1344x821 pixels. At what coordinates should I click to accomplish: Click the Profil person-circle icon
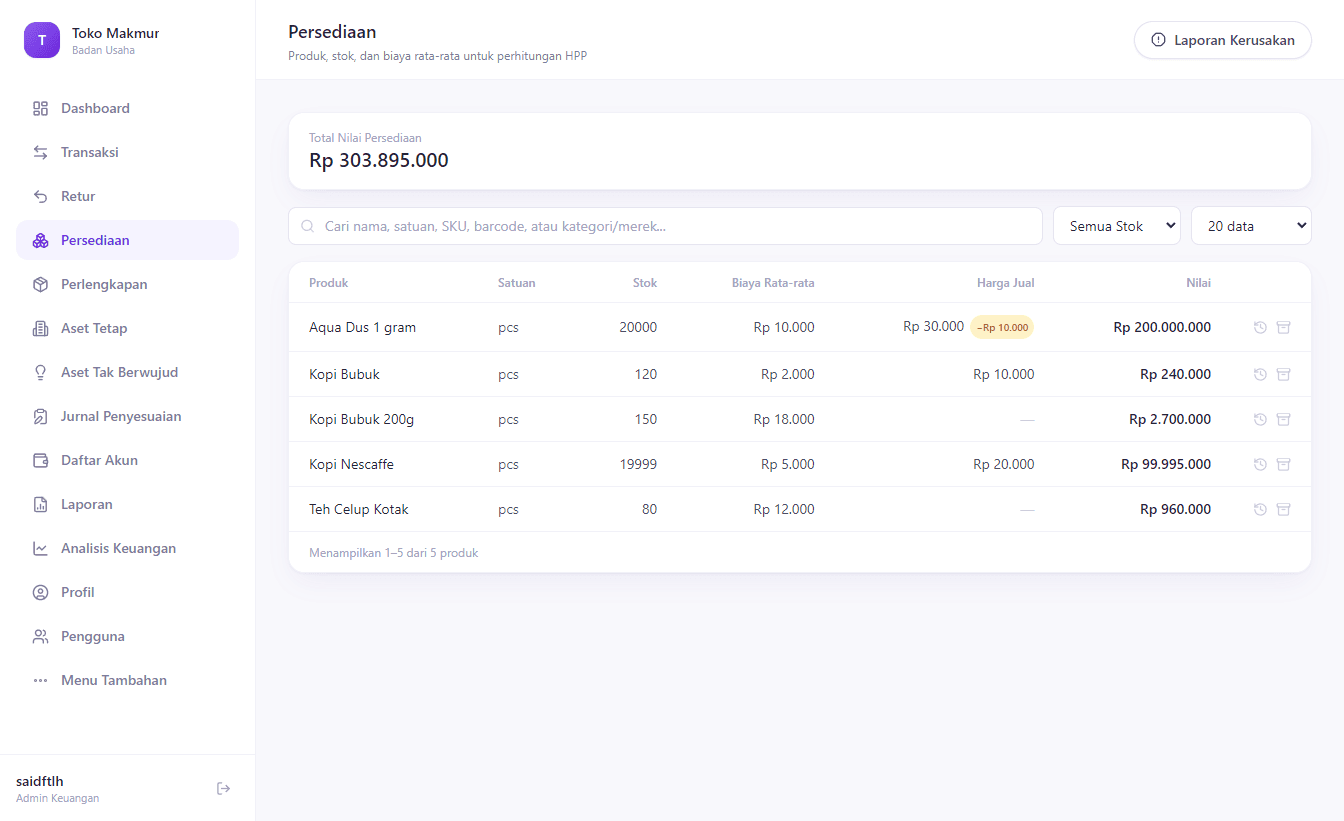click(40, 592)
